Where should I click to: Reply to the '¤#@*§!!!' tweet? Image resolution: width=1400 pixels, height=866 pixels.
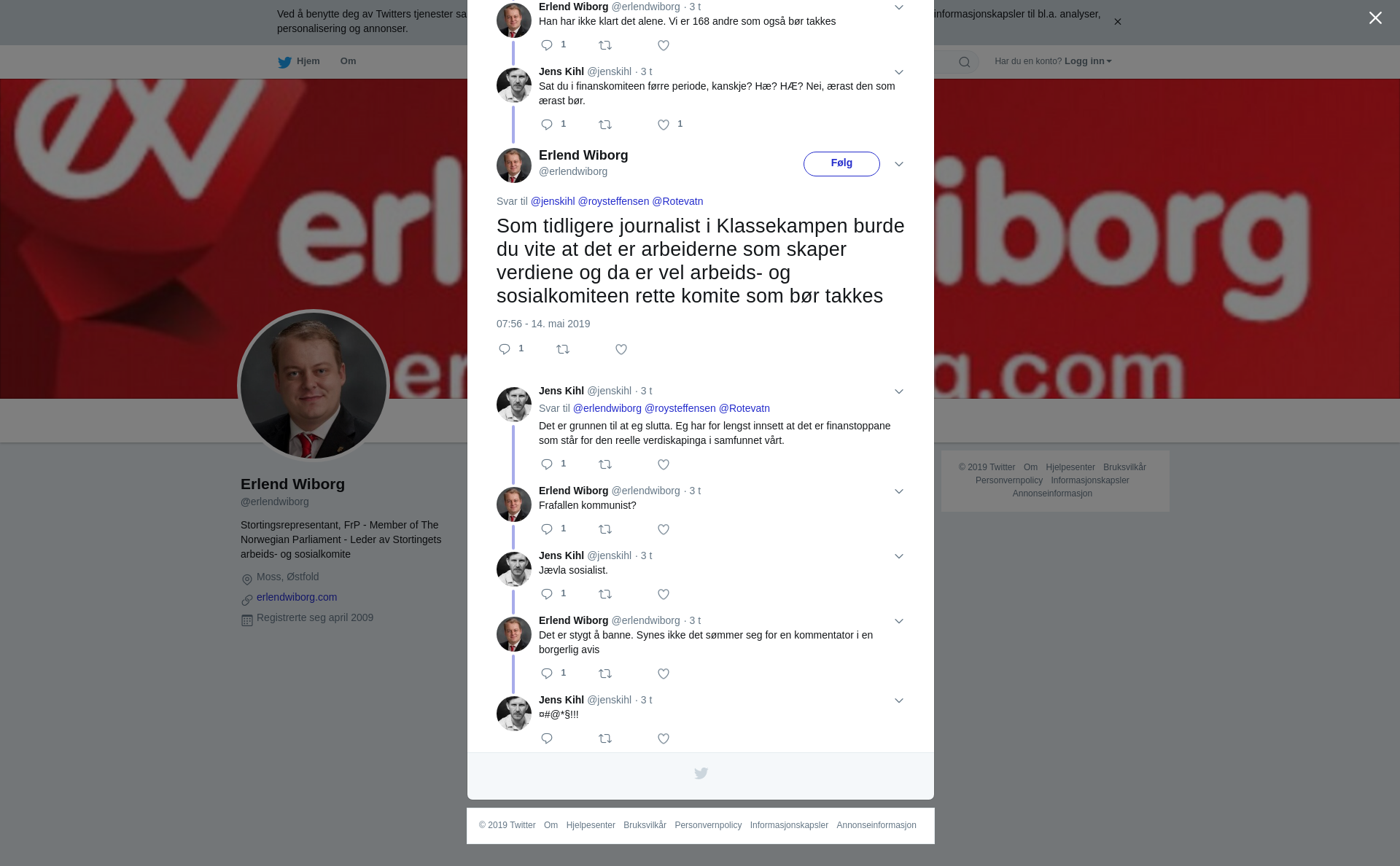coord(547,739)
